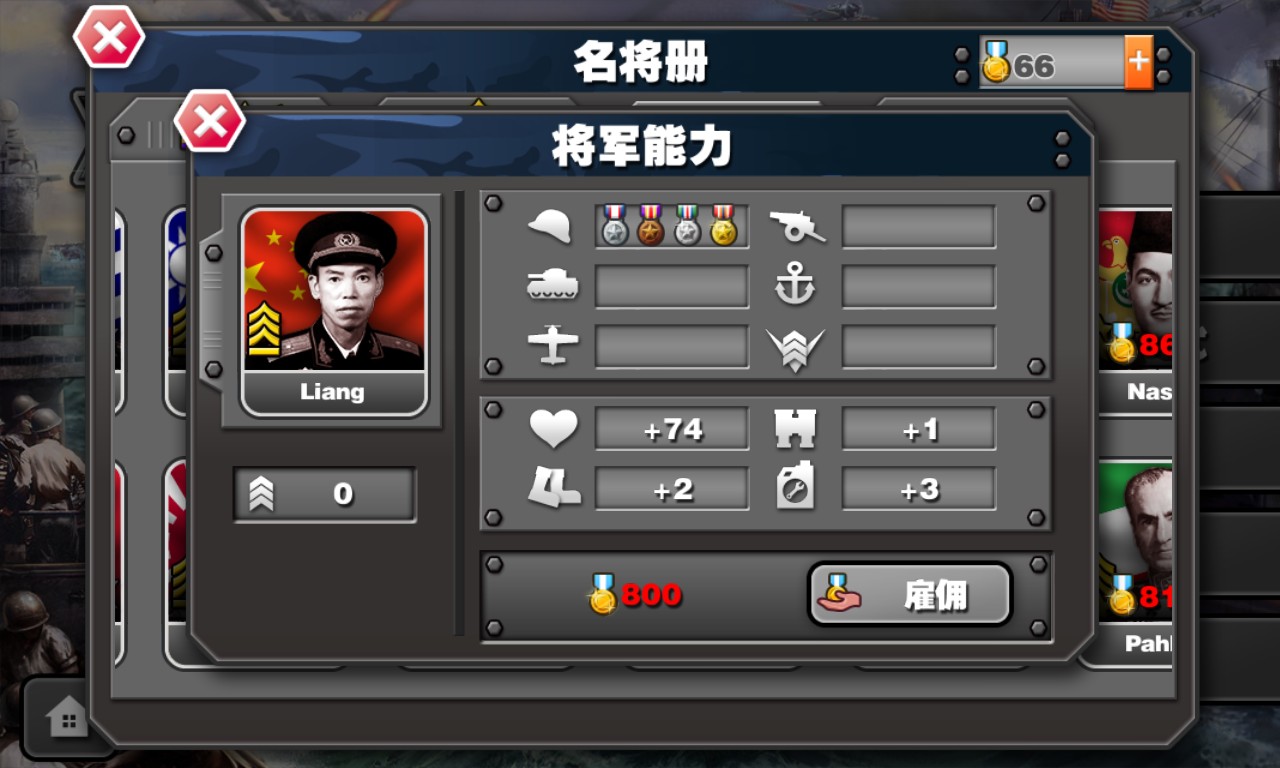The image size is (1280, 768).
Task: Select General Liang's portrait
Action: tap(334, 311)
